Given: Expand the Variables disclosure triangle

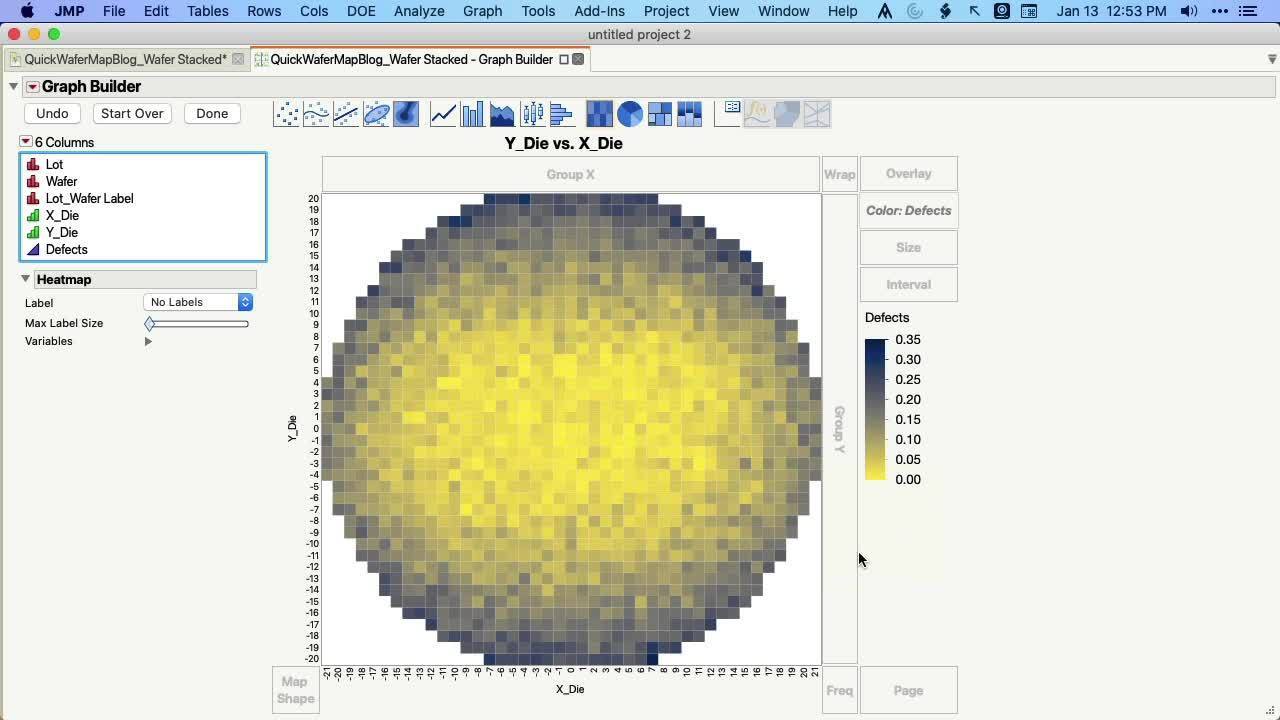Looking at the screenshot, I should pyautogui.click(x=148, y=342).
